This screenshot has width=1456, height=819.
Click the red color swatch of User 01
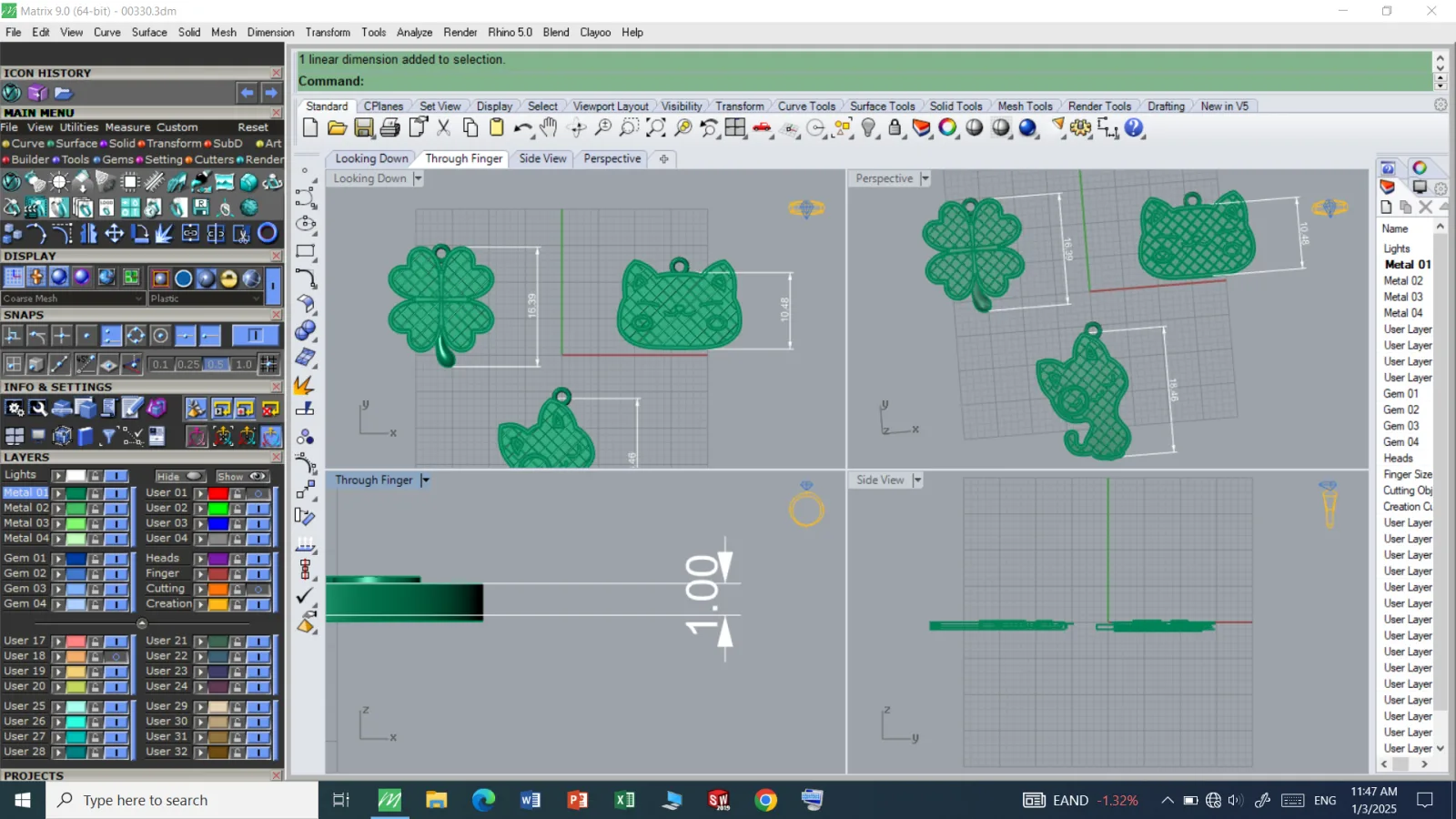pyautogui.click(x=218, y=493)
